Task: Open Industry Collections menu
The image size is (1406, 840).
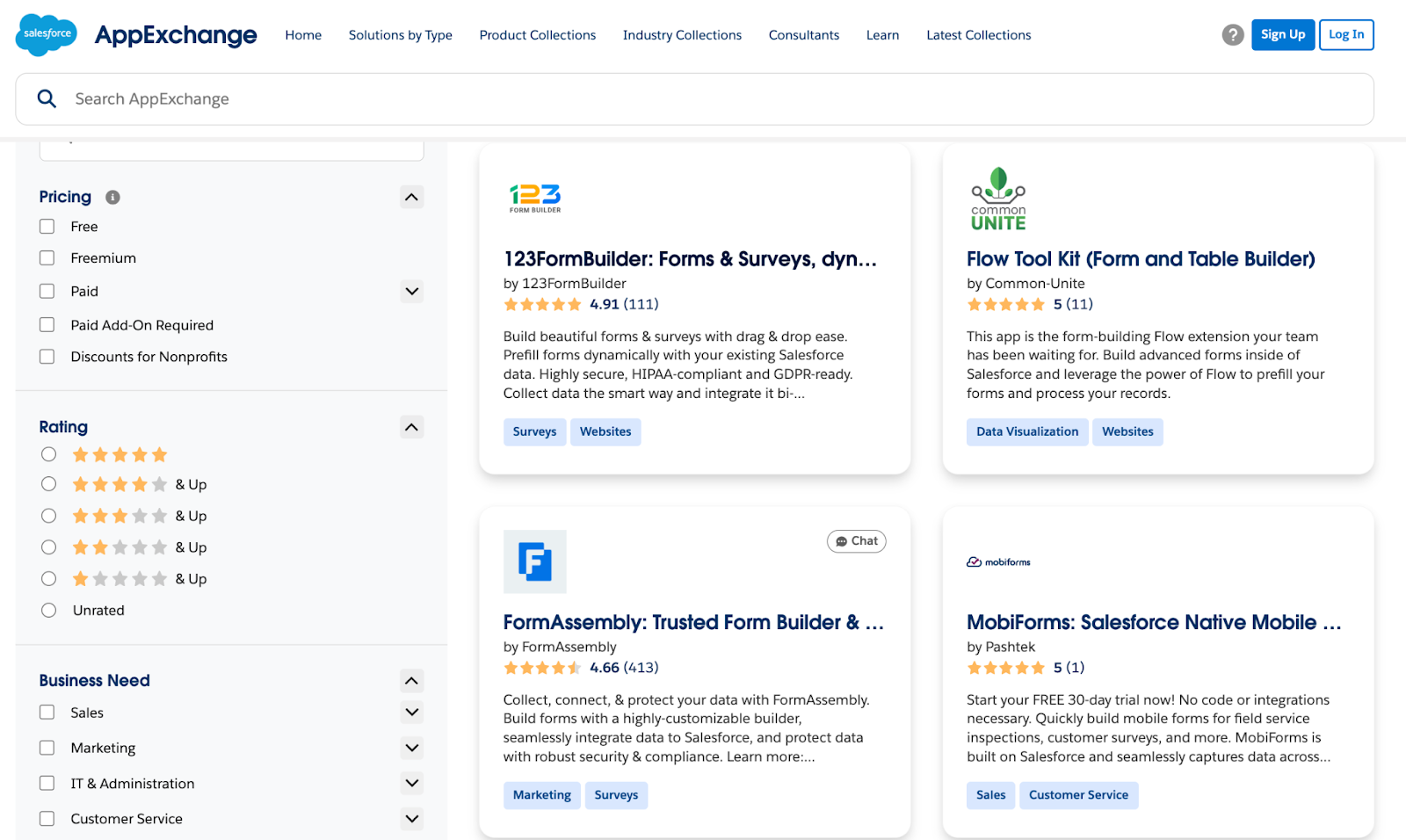Action: 682,35
